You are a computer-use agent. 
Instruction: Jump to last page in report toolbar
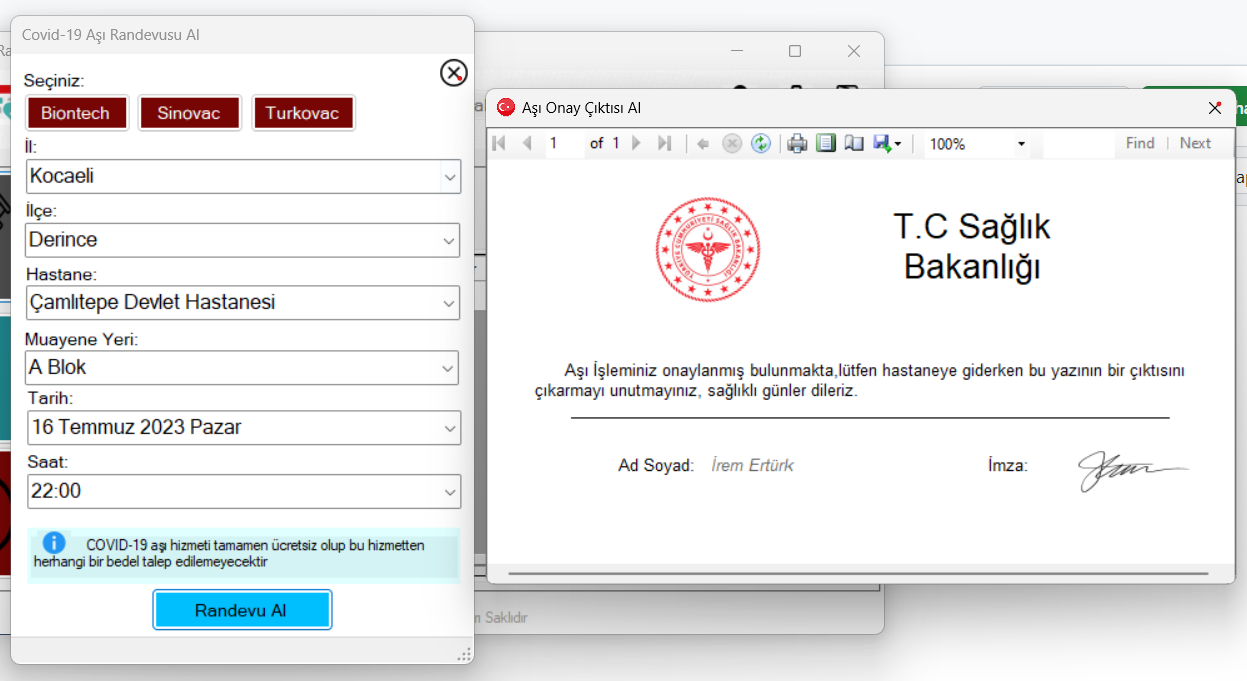coord(664,144)
